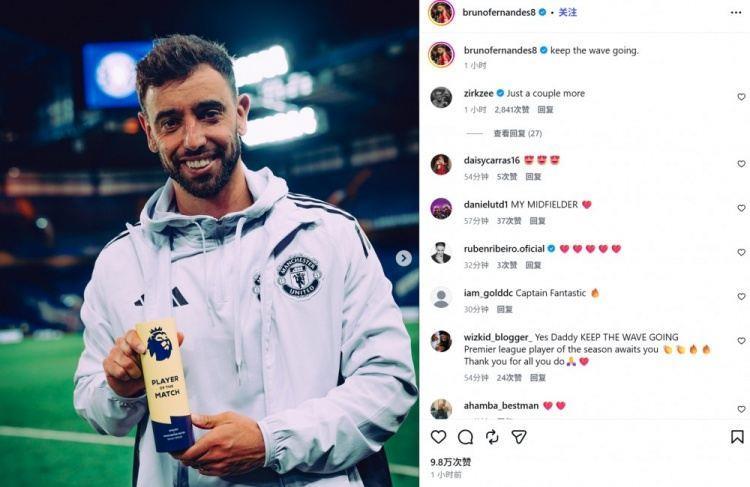750x487 pixels.
Task: Click the repost arrows icon
Action: [492, 437]
